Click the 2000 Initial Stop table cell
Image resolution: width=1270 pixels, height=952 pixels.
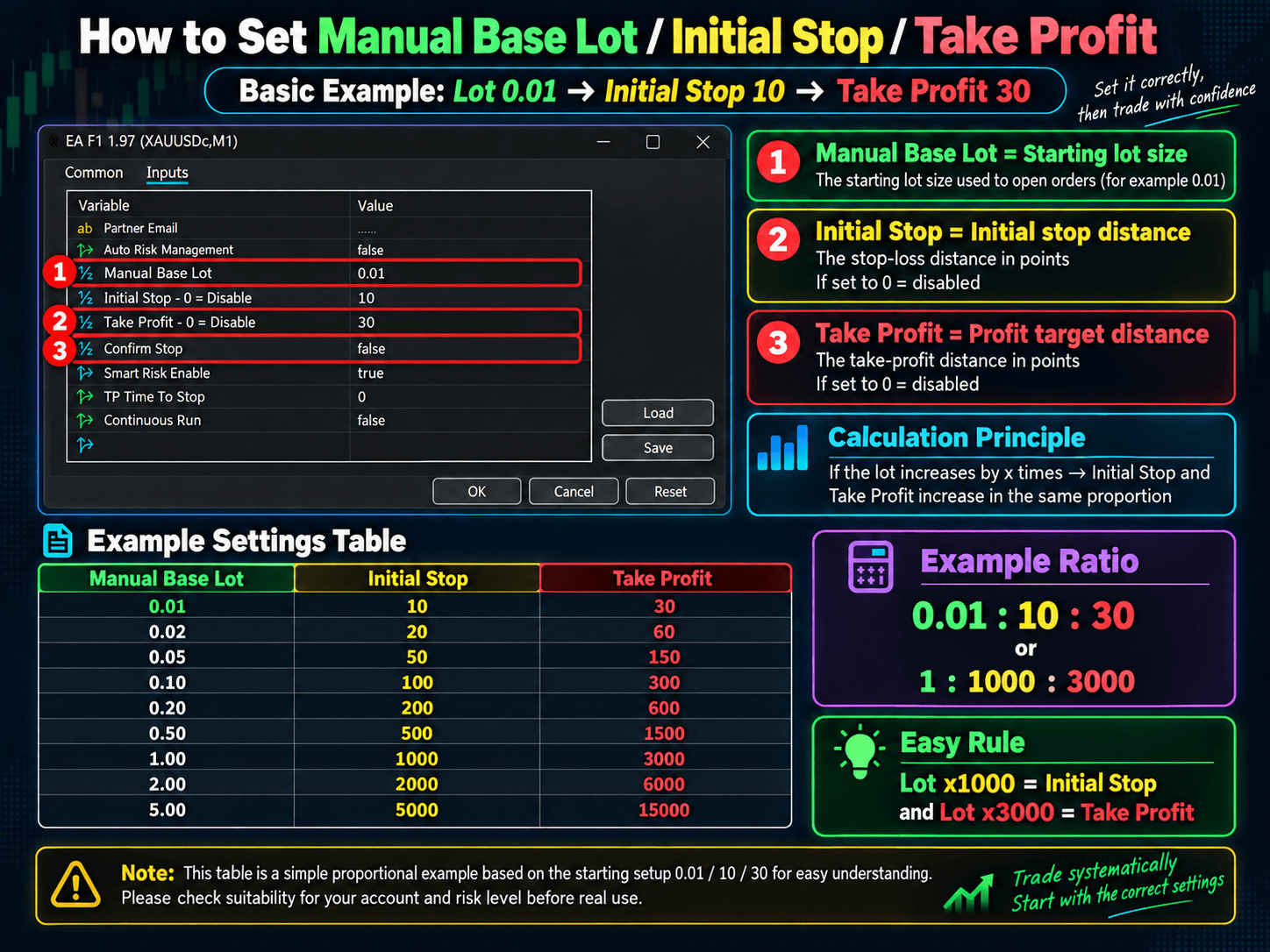[417, 785]
